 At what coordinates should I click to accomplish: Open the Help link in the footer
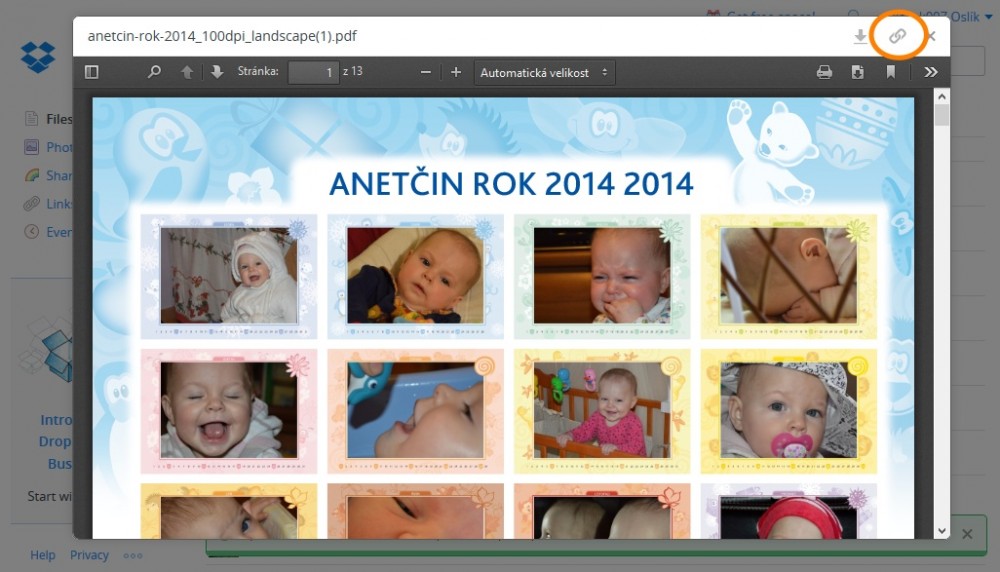[x=43, y=555]
